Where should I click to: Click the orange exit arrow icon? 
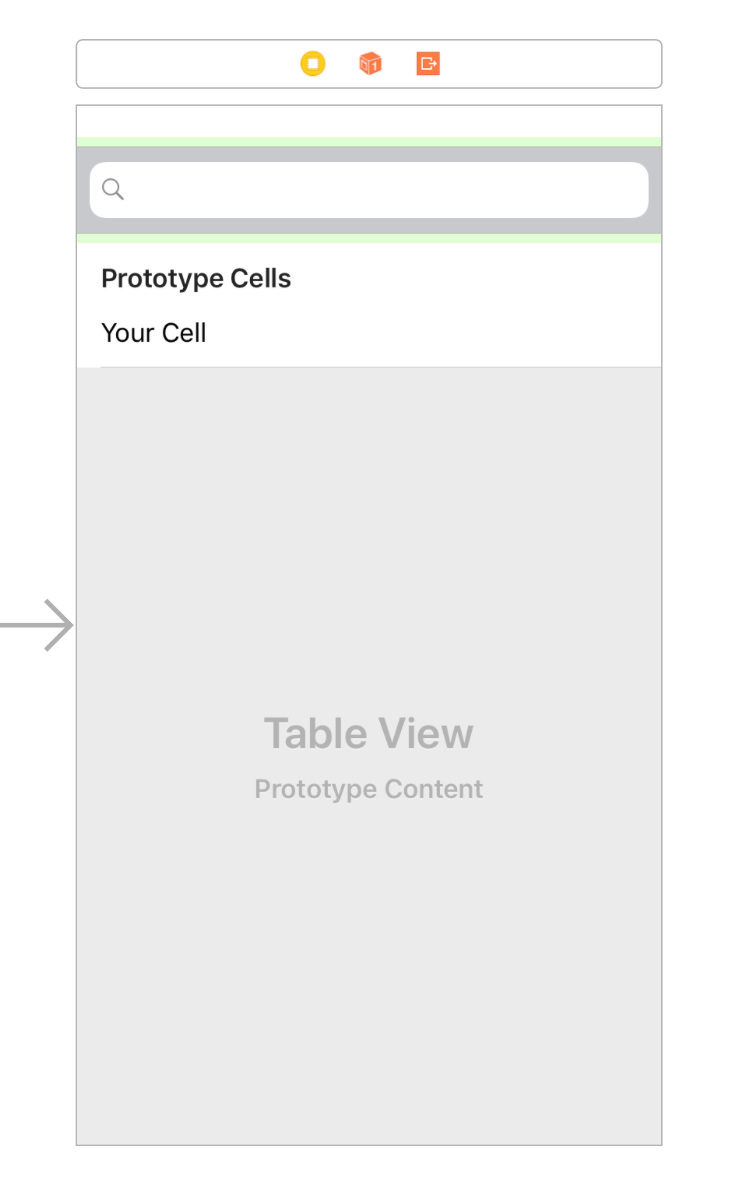pyautogui.click(x=426, y=63)
